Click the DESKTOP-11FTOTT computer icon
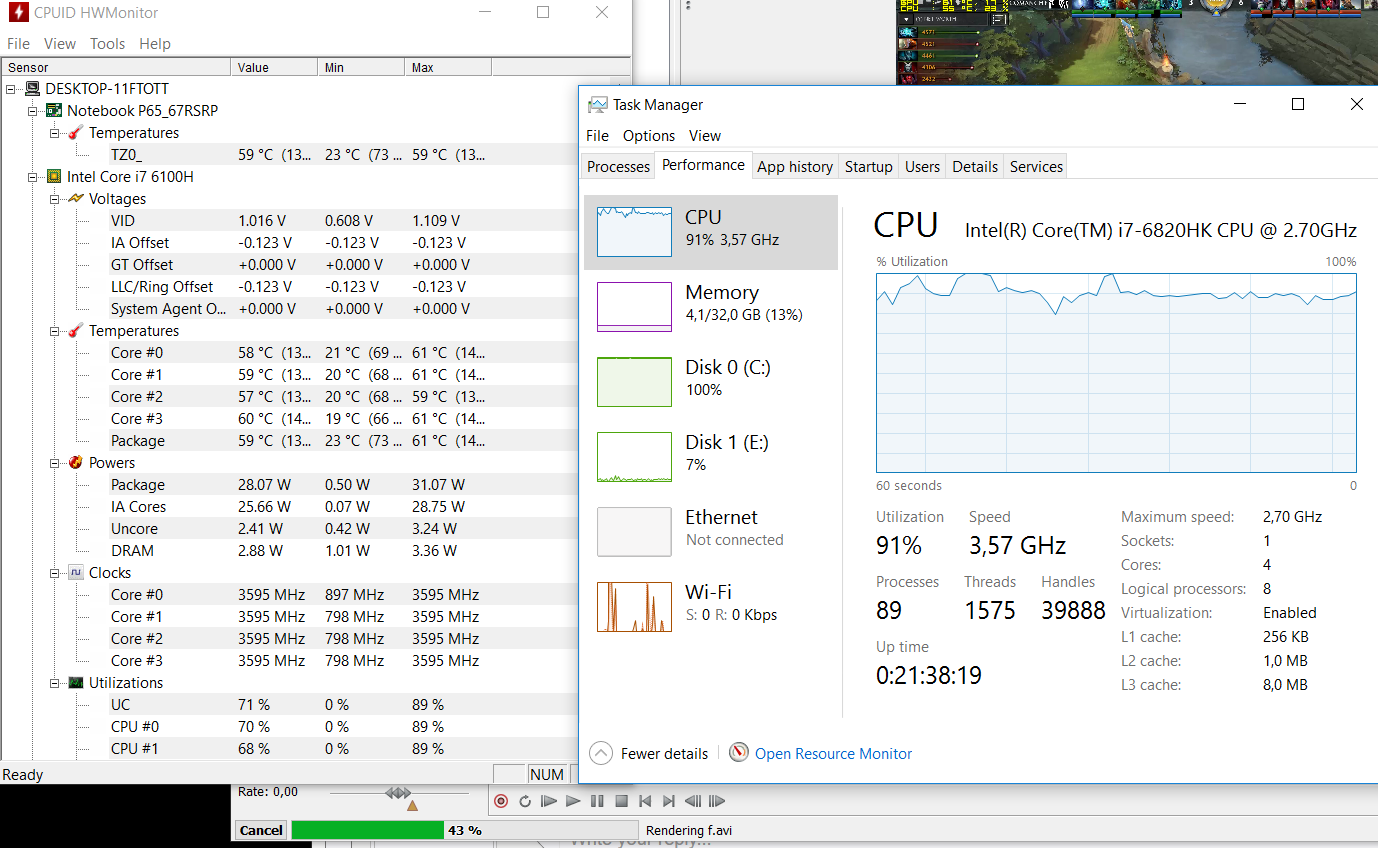The height and width of the screenshot is (848, 1378). pyautogui.click(x=32, y=89)
